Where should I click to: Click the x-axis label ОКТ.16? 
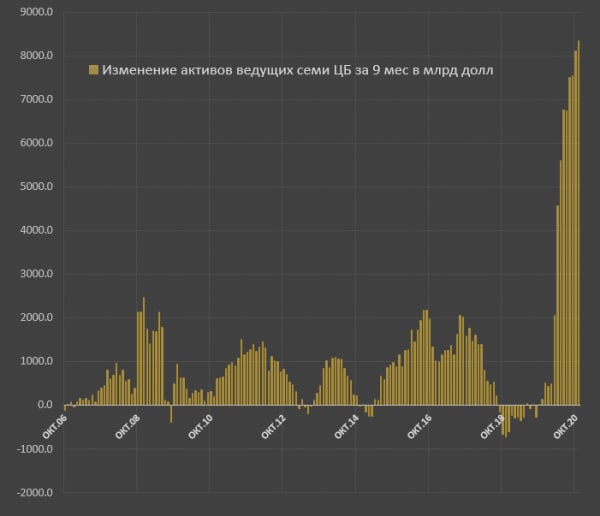(419, 427)
